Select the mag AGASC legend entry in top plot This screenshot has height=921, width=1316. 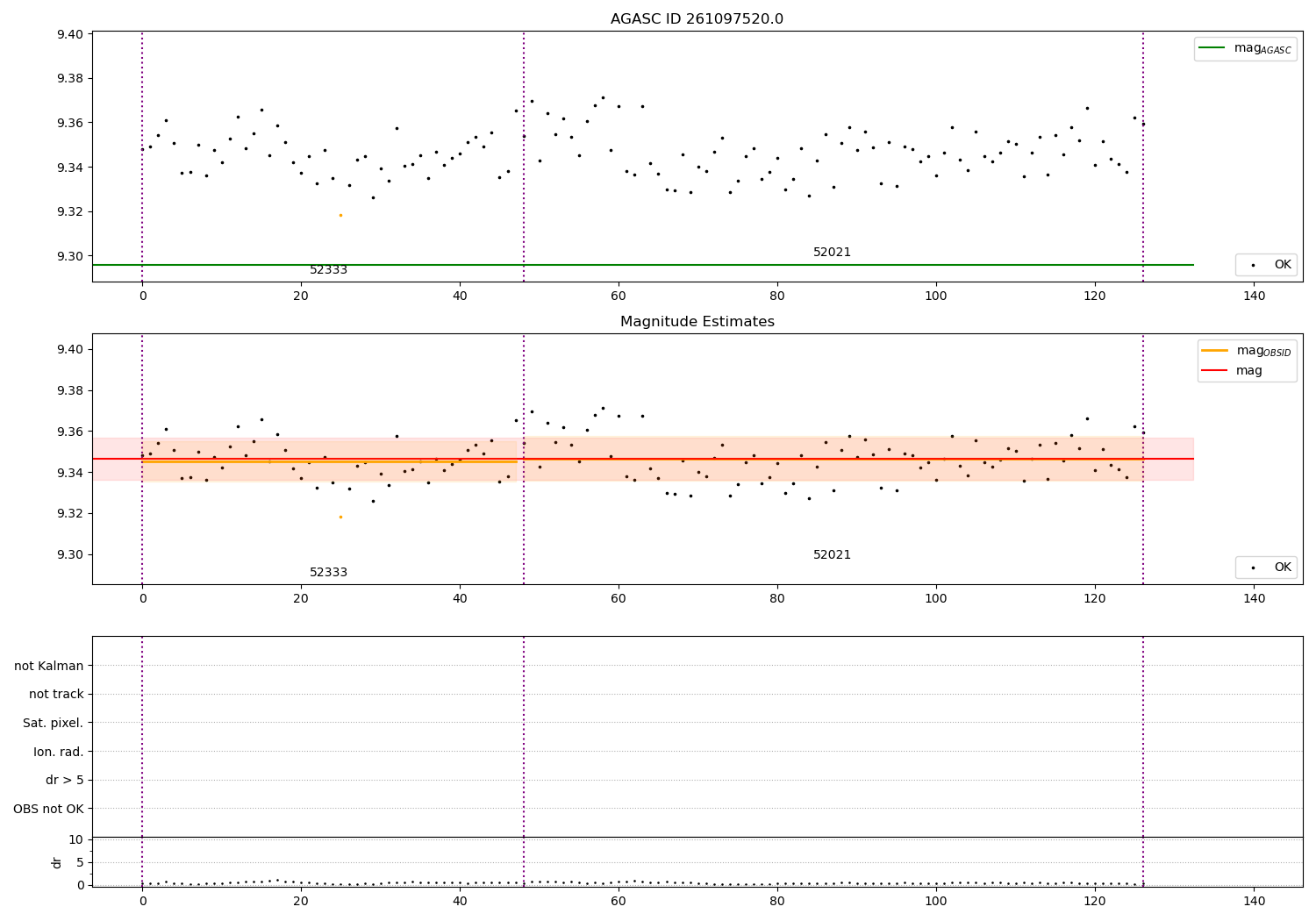click(x=1245, y=49)
